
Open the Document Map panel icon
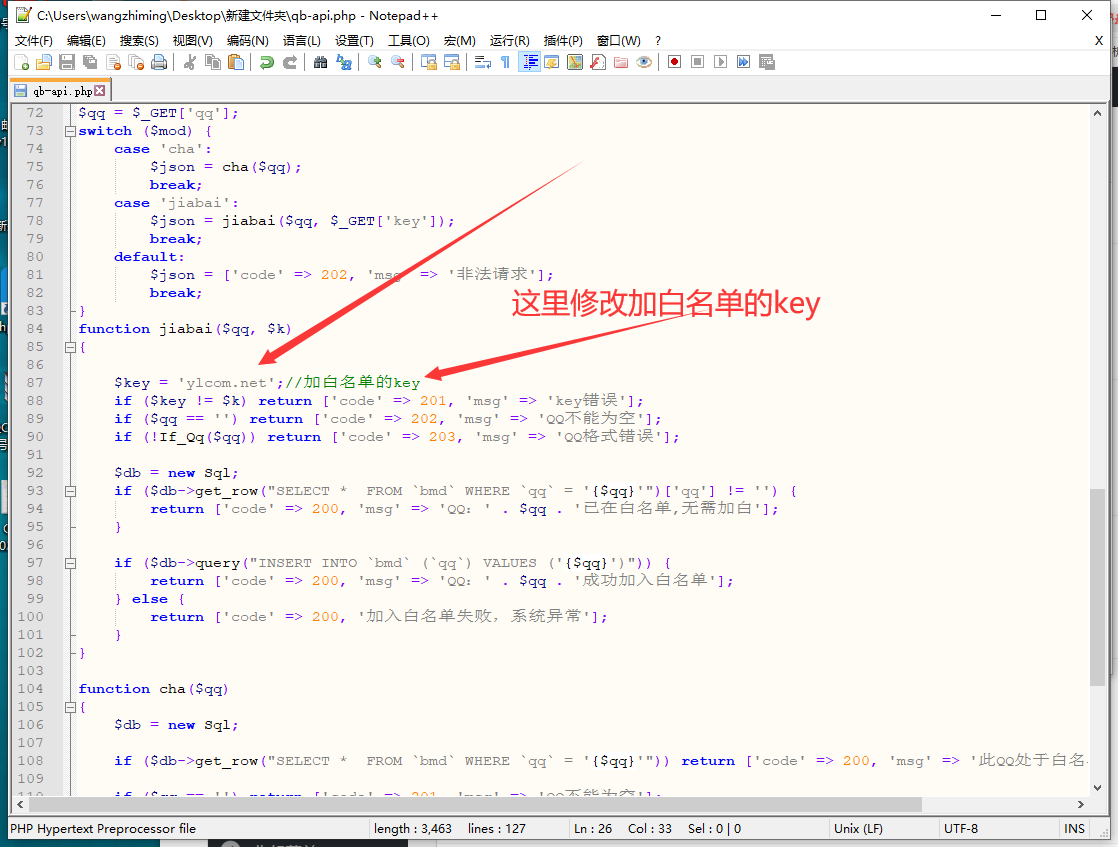[575, 63]
